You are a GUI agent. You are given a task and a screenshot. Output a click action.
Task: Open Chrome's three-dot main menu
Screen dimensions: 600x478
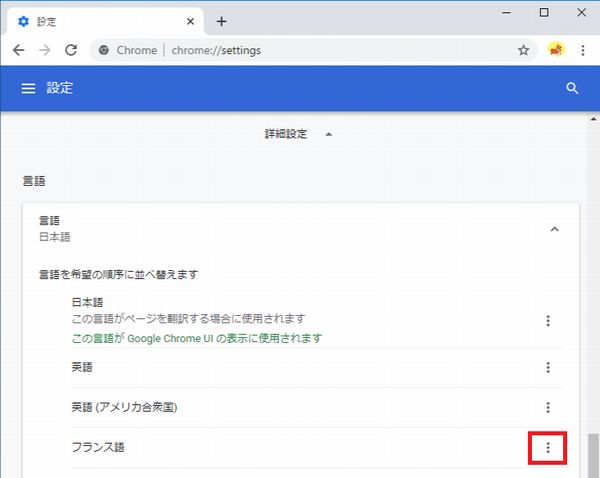(x=583, y=50)
